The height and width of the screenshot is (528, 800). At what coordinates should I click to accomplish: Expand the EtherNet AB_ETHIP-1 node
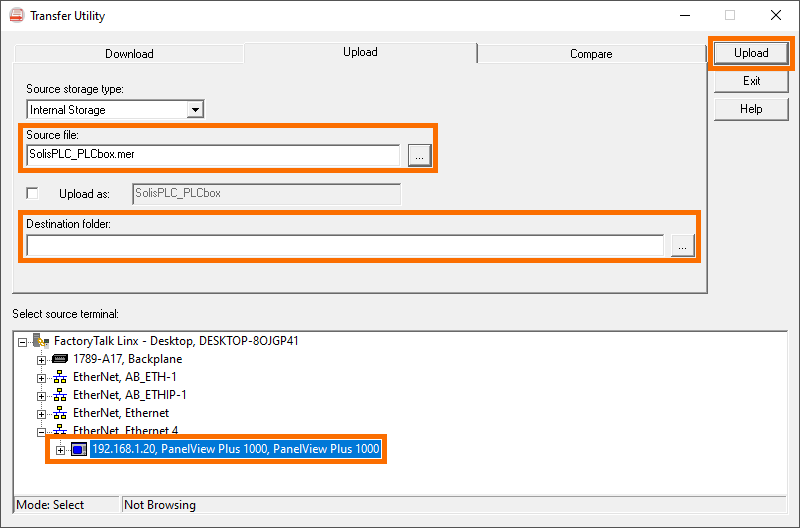tap(41, 396)
